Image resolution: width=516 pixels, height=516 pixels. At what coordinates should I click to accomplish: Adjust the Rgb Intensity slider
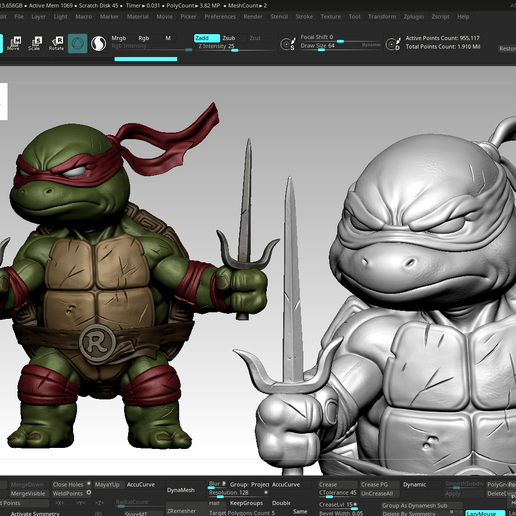pyautogui.click(x=152, y=47)
